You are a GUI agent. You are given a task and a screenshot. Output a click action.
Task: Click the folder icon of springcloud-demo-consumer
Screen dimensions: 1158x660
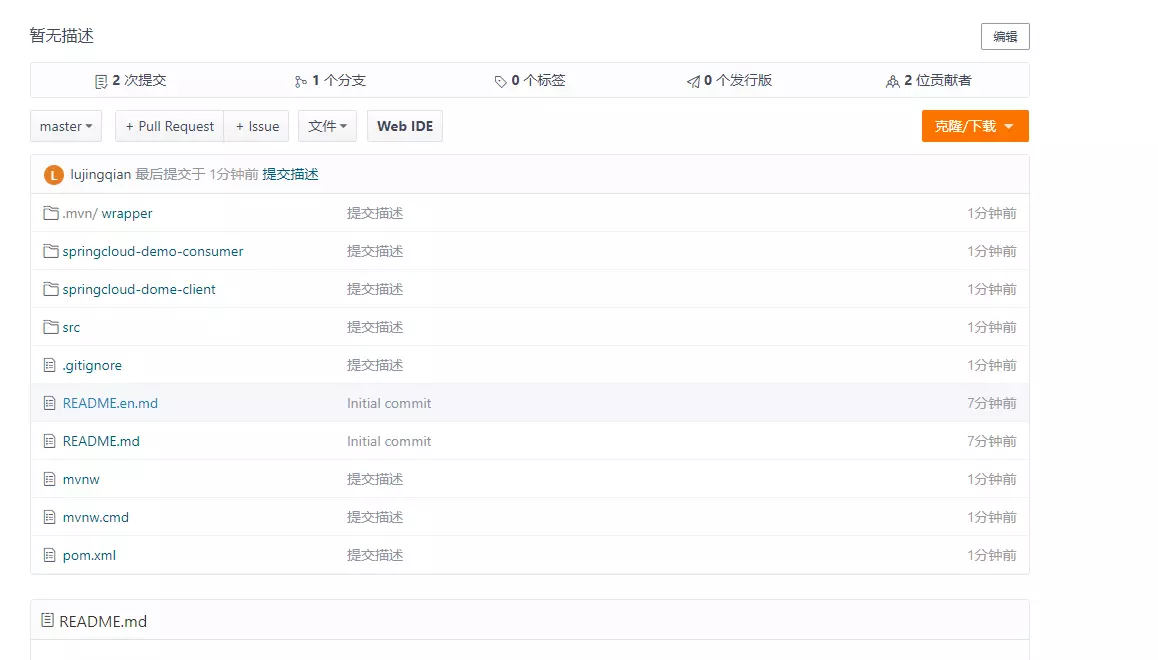pyautogui.click(x=50, y=251)
